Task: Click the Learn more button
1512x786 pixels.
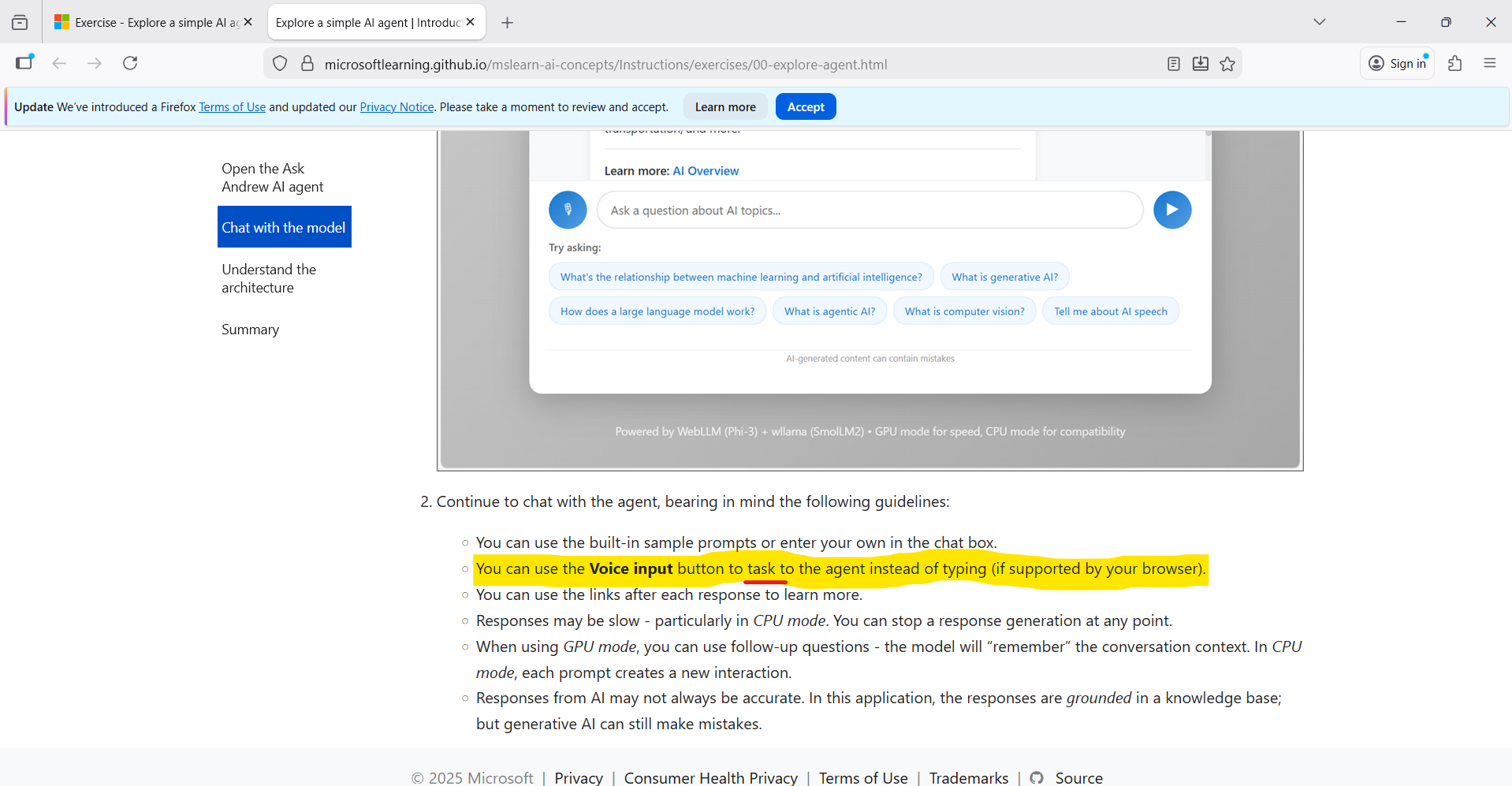Action: [724, 106]
